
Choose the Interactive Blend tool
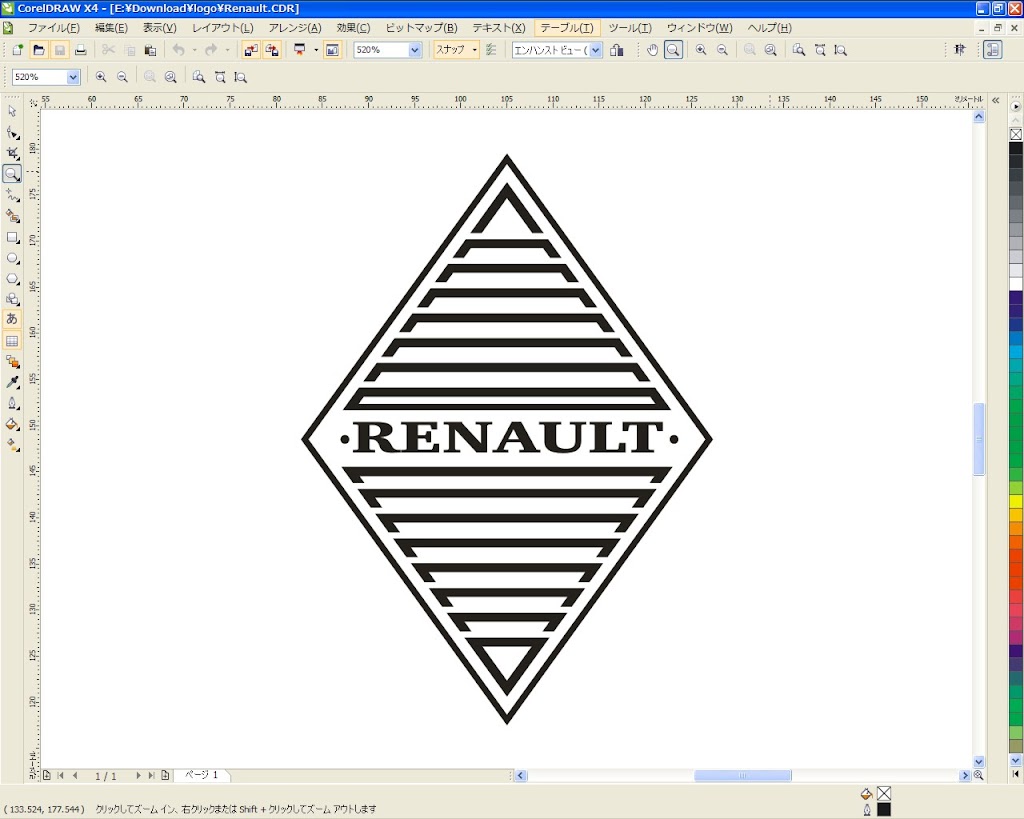click(12, 361)
